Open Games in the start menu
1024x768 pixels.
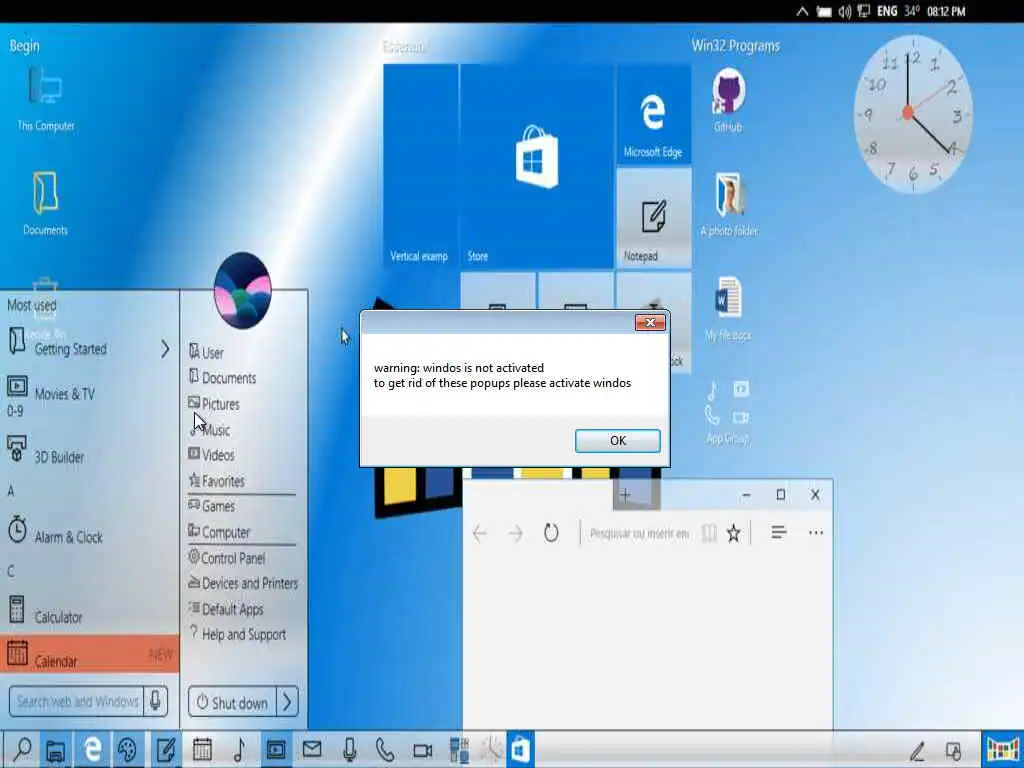pyautogui.click(x=212, y=506)
